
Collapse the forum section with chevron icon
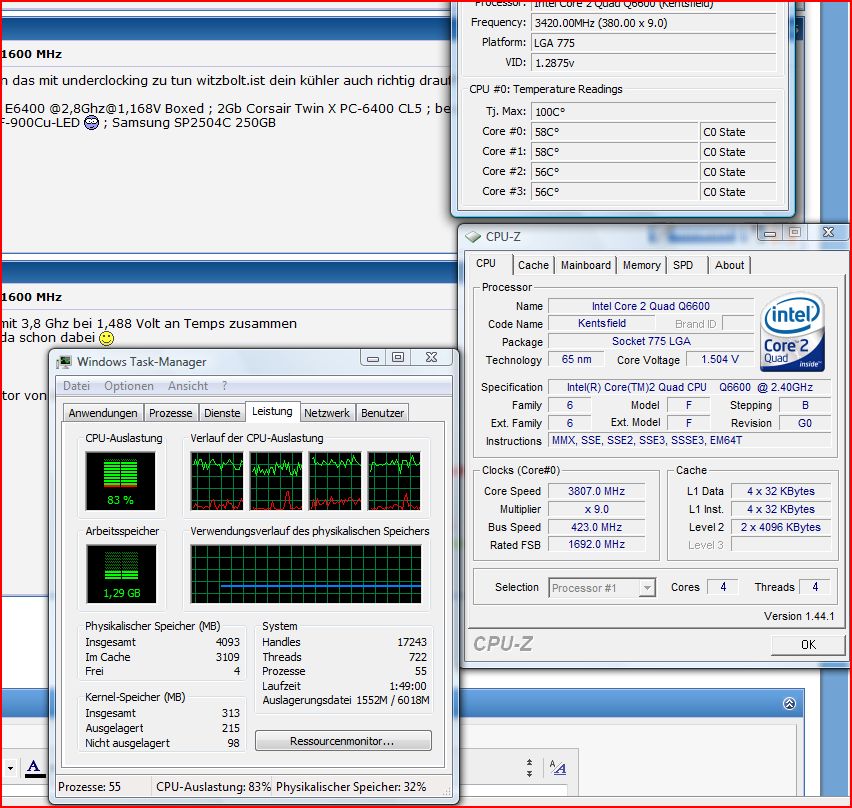(x=789, y=704)
